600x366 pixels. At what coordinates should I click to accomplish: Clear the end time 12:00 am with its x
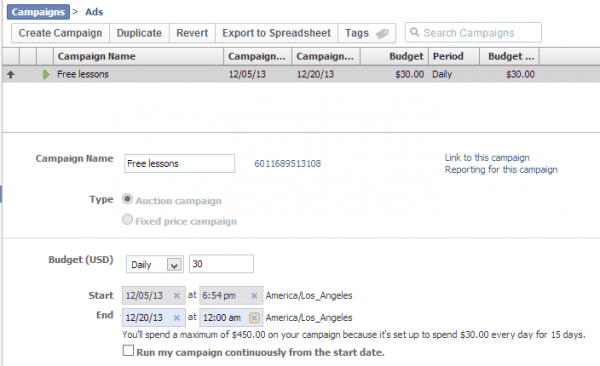point(254,318)
